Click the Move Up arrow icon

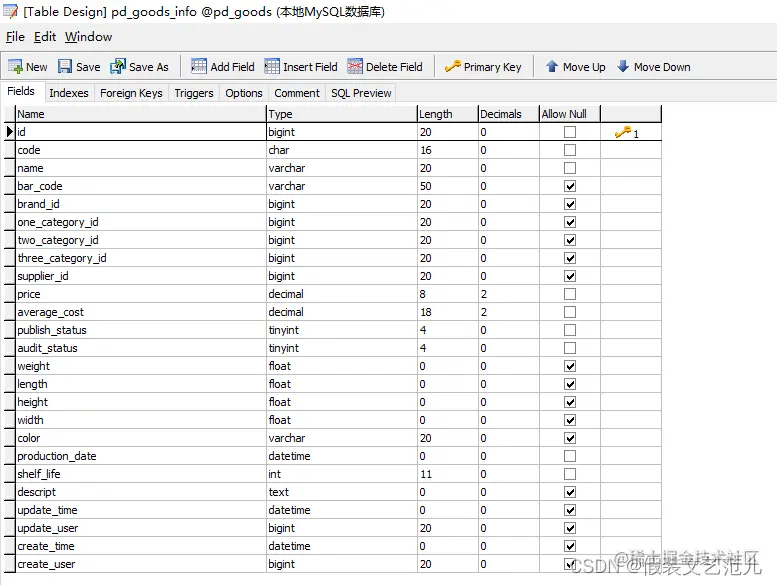click(552, 66)
